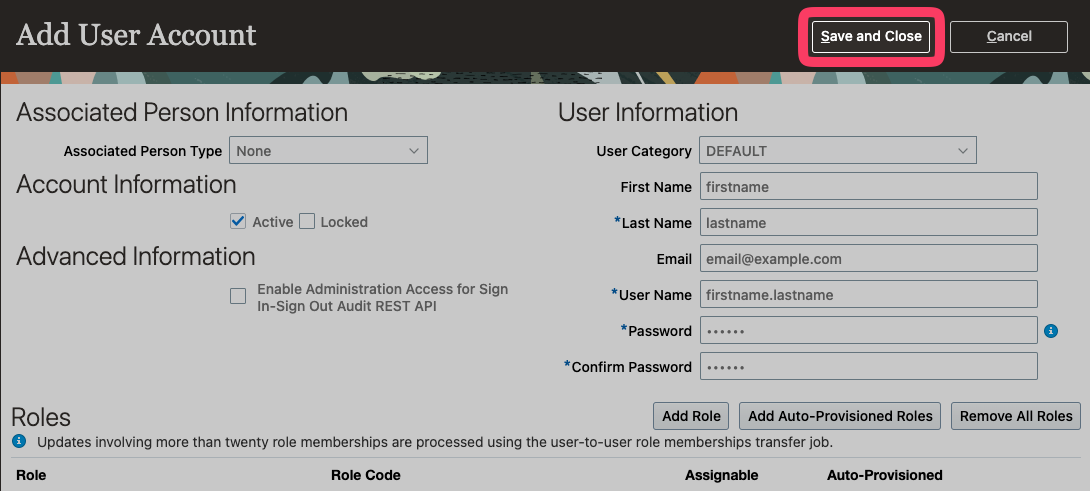Focus the Password field
Image resolution: width=1090 pixels, height=491 pixels.
(868, 331)
